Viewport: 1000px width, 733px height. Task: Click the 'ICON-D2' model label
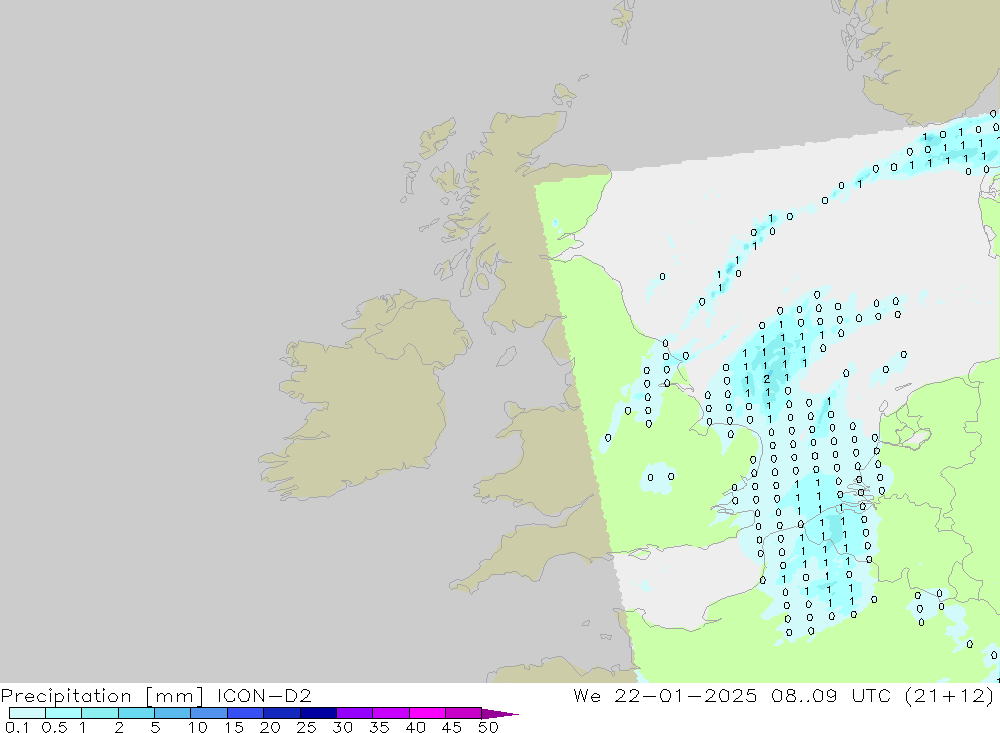(264, 695)
